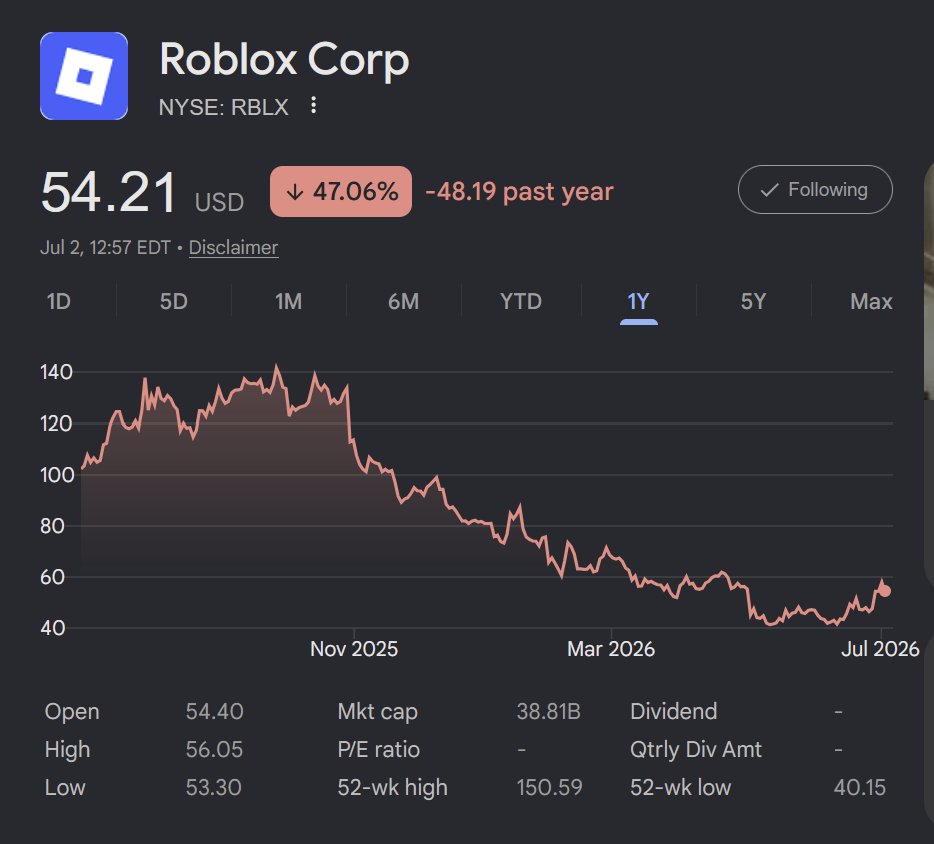Click the High value 56.05
Image resolution: width=934 pixels, height=844 pixels.
click(214, 749)
